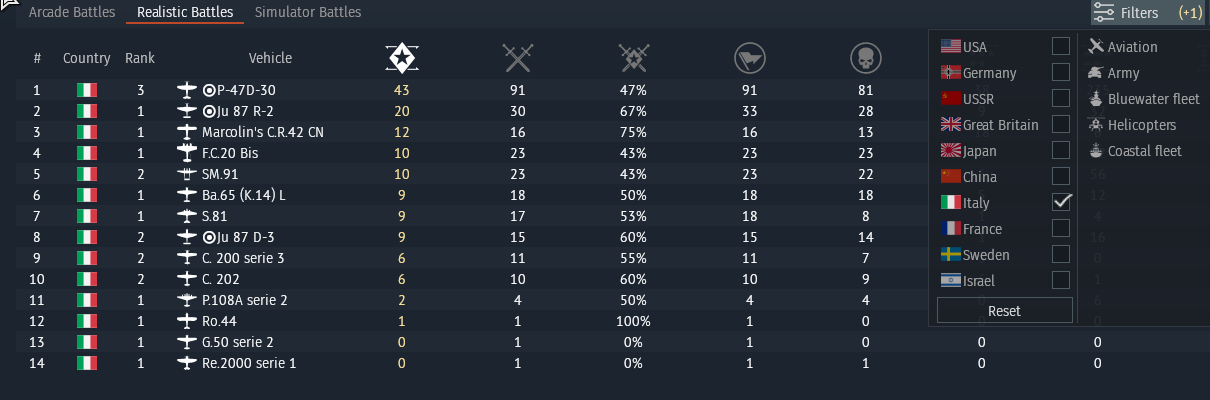Image resolution: width=1210 pixels, height=400 pixels.
Task: Sort by the skull deaths icon column
Action: 865,59
